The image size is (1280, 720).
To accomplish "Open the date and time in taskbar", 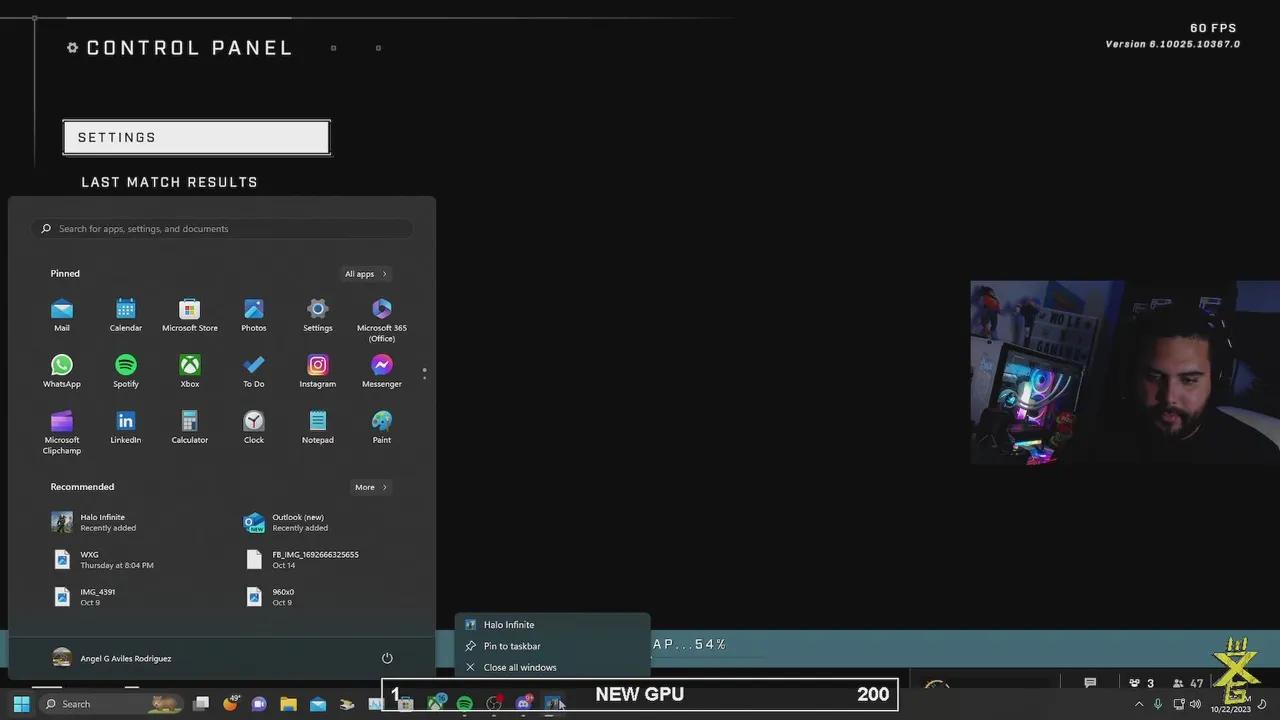I will point(1230,704).
